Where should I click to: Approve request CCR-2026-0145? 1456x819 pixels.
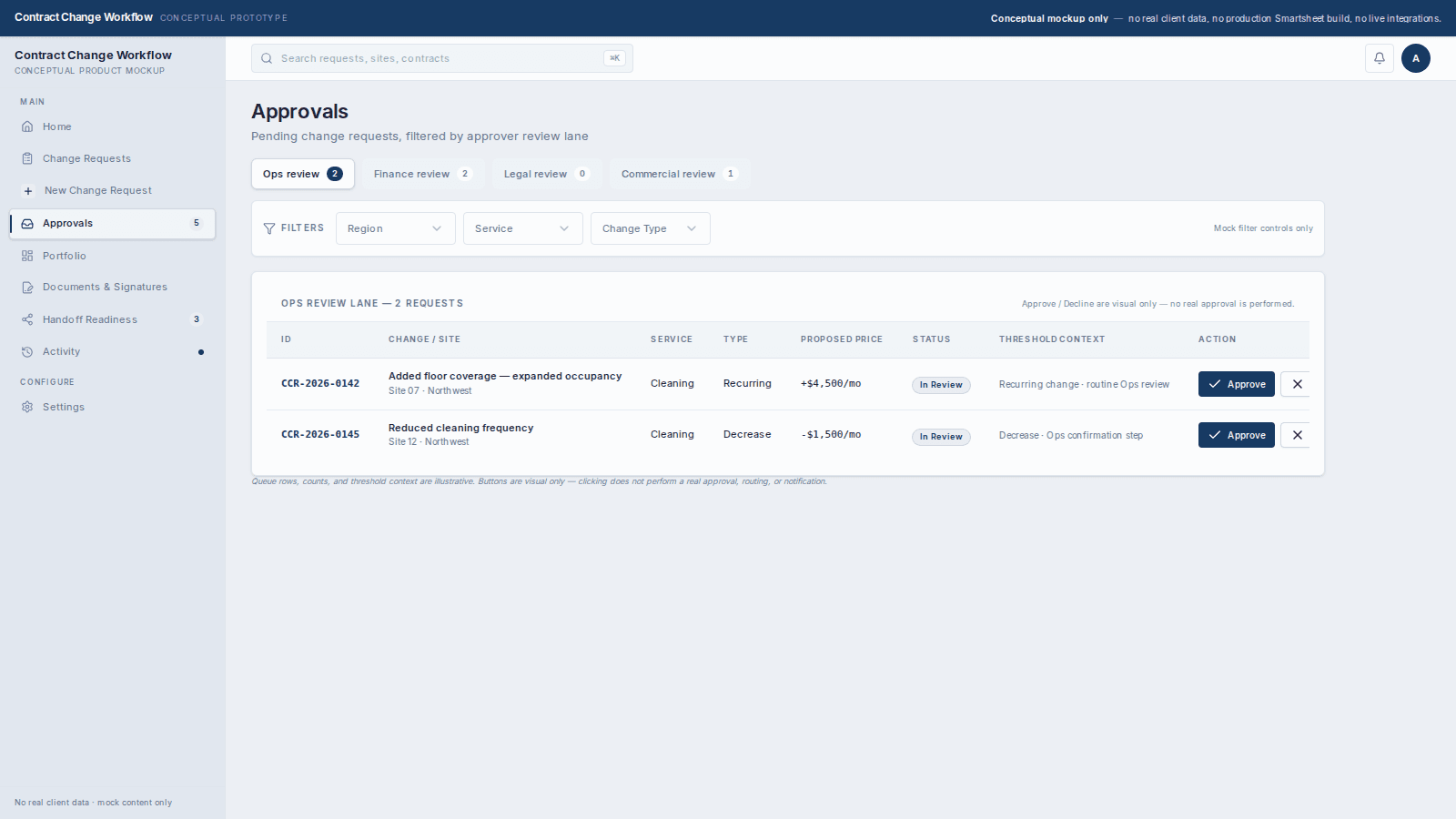click(1237, 435)
